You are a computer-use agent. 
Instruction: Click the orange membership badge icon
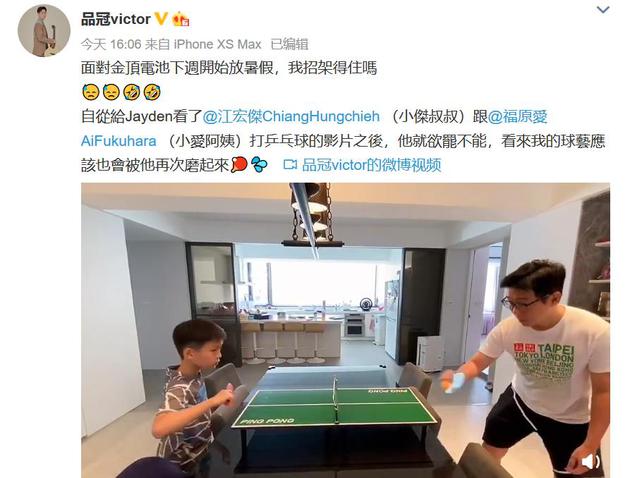tap(180, 19)
